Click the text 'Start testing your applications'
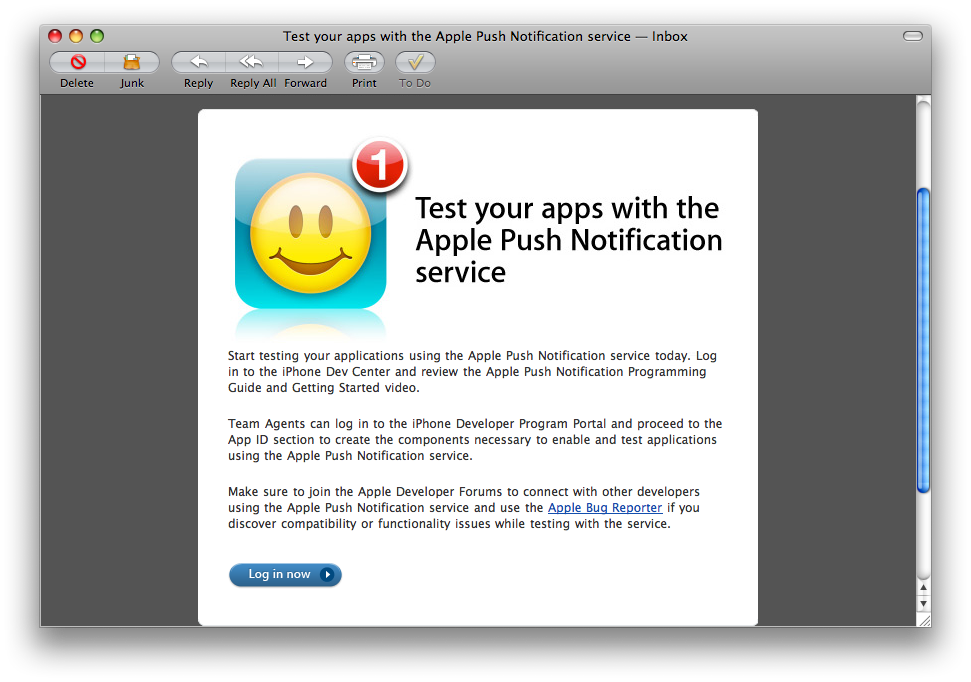This screenshot has height=682, width=971. tap(316, 356)
